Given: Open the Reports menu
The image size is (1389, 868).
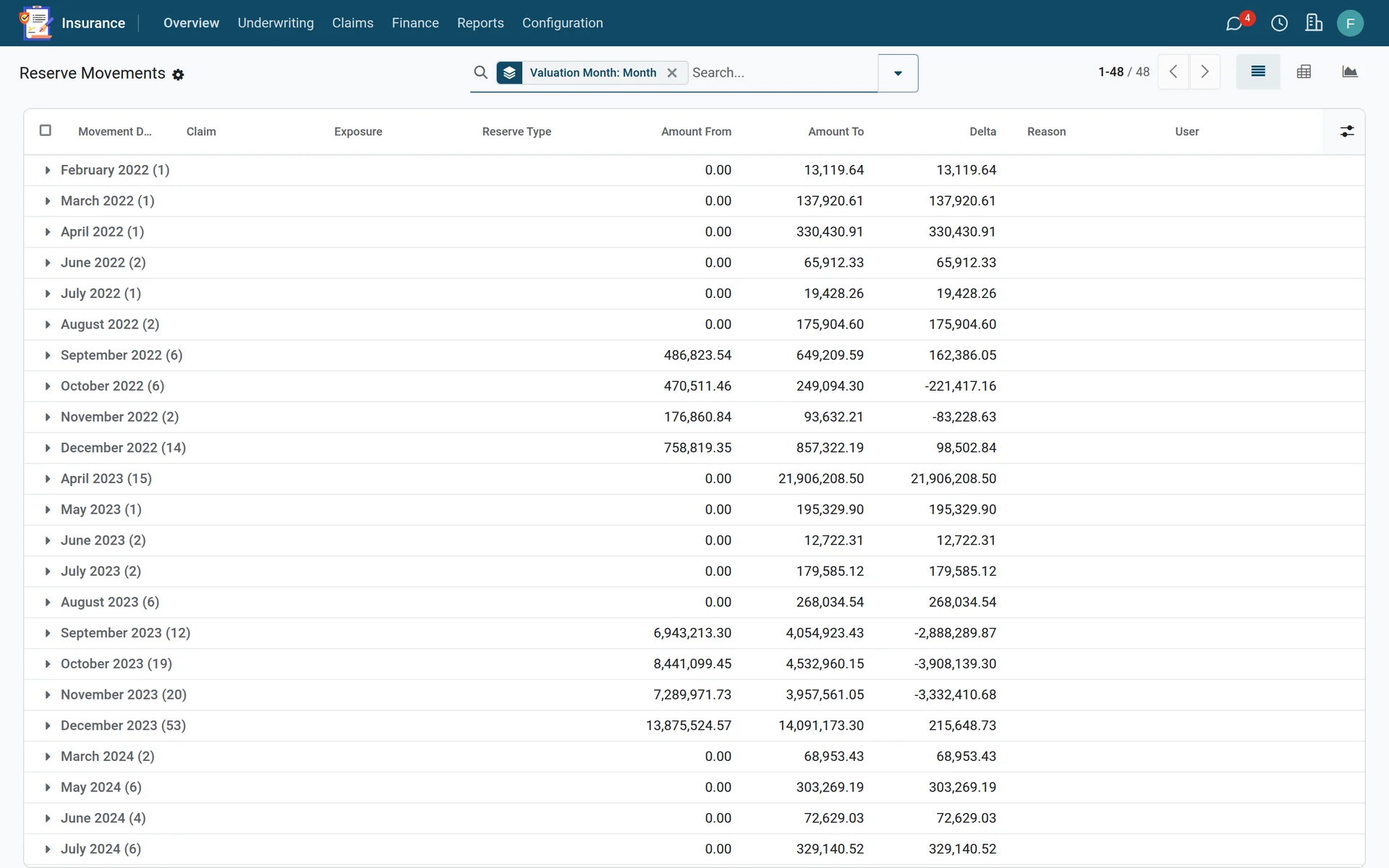Looking at the screenshot, I should pyautogui.click(x=480, y=23).
